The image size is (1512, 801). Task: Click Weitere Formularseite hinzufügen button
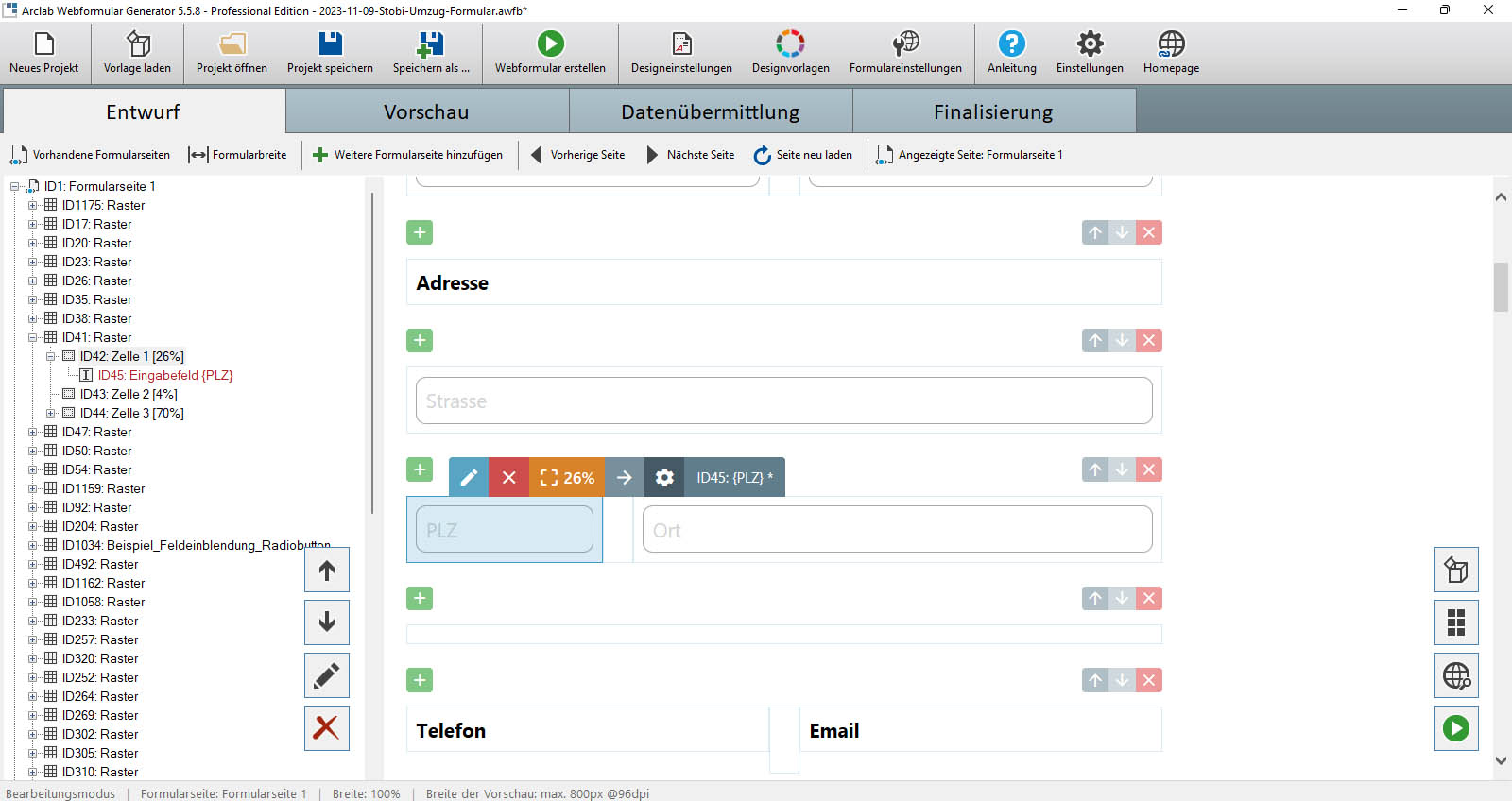click(x=408, y=155)
